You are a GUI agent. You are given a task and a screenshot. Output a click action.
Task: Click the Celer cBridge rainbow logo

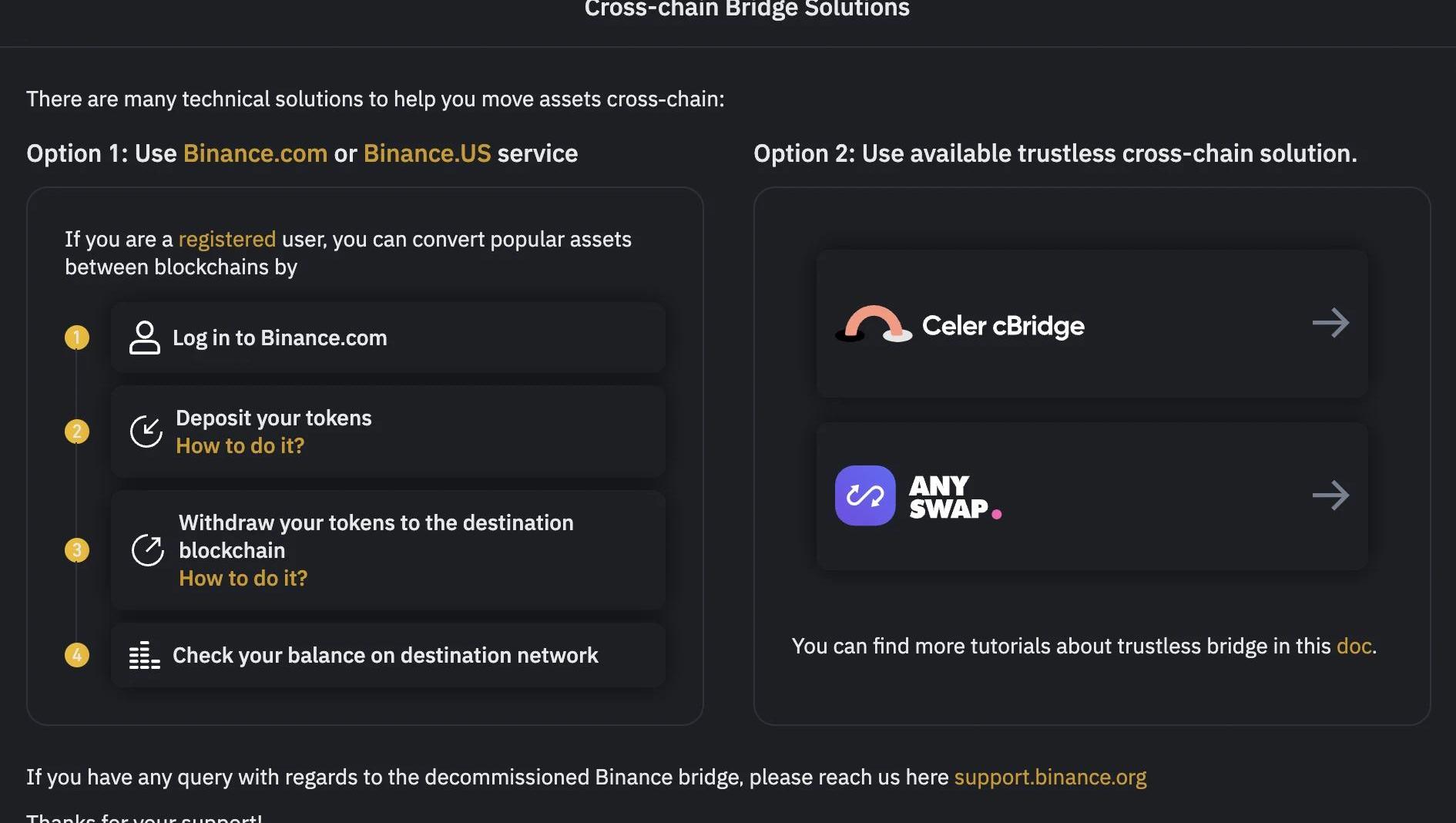(x=874, y=325)
